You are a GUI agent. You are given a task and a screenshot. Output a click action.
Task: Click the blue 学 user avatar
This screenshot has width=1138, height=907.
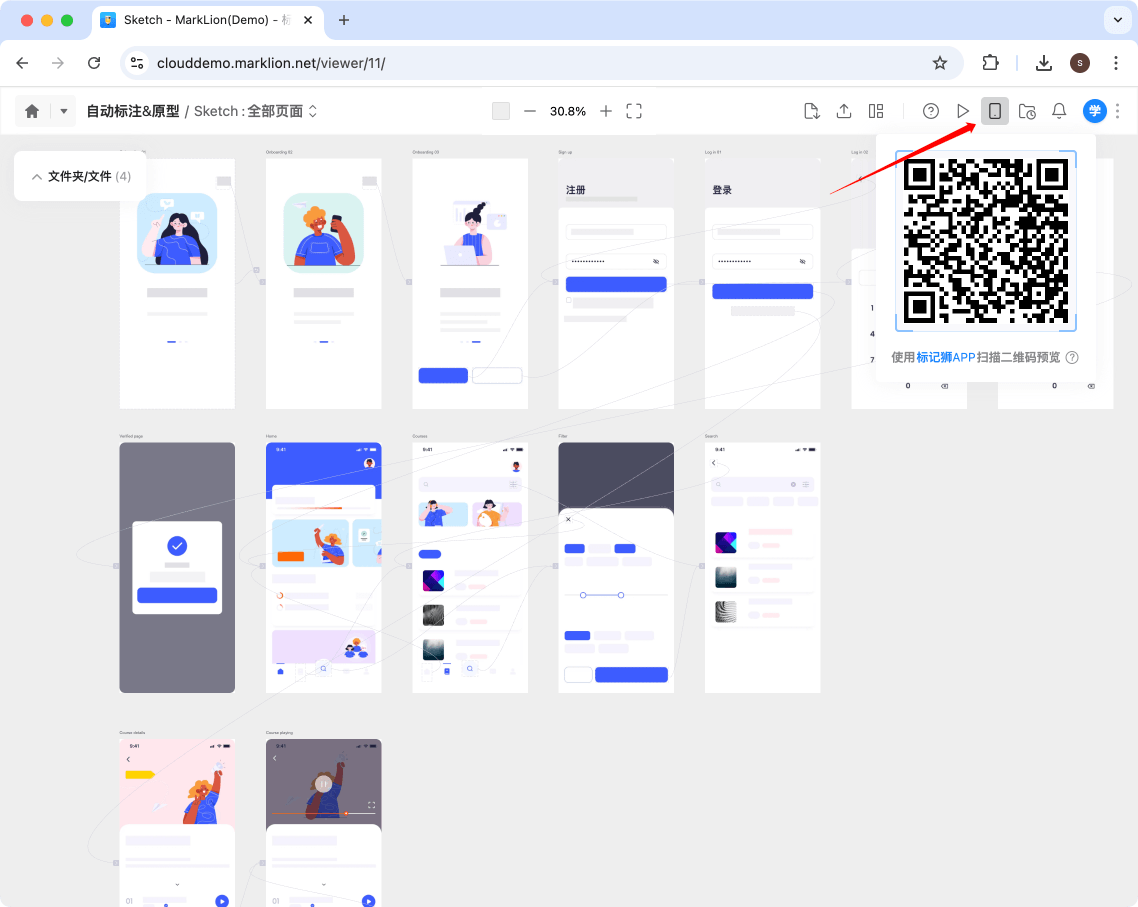[x=1094, y=111]
